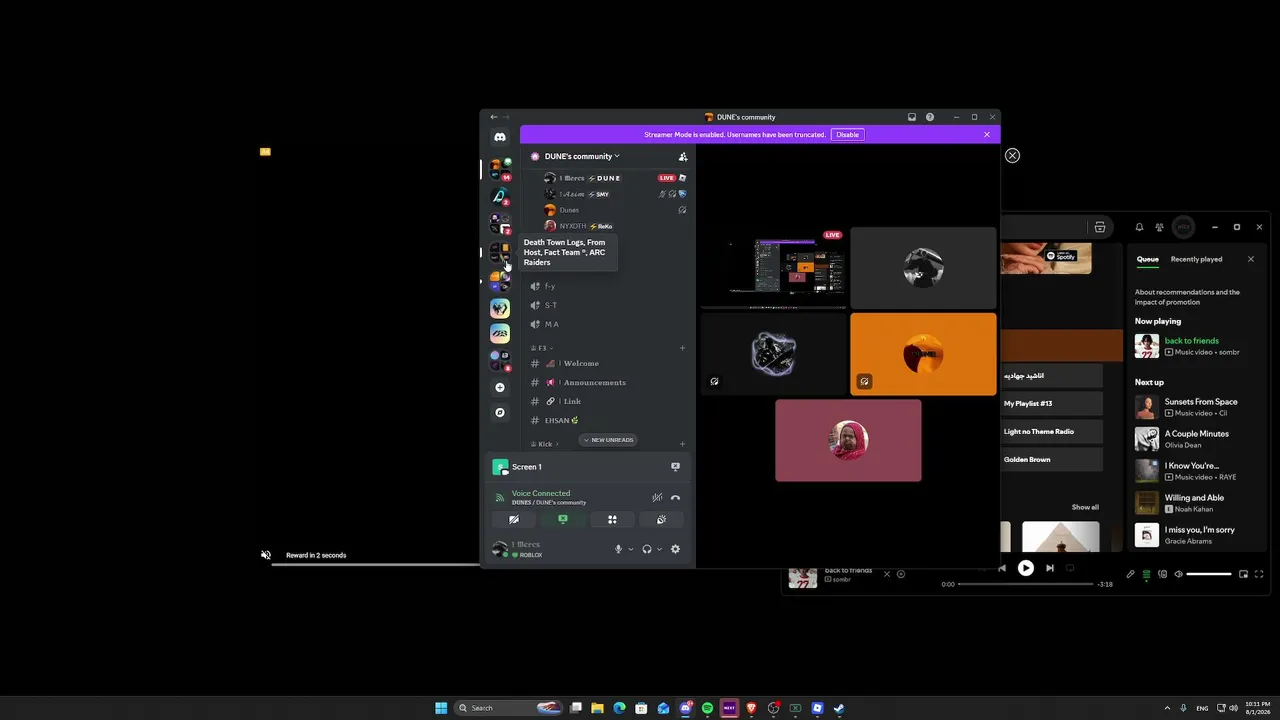The image size is (1280, 720).
Task: Open the Announcements channel
Action: [610, 383]
